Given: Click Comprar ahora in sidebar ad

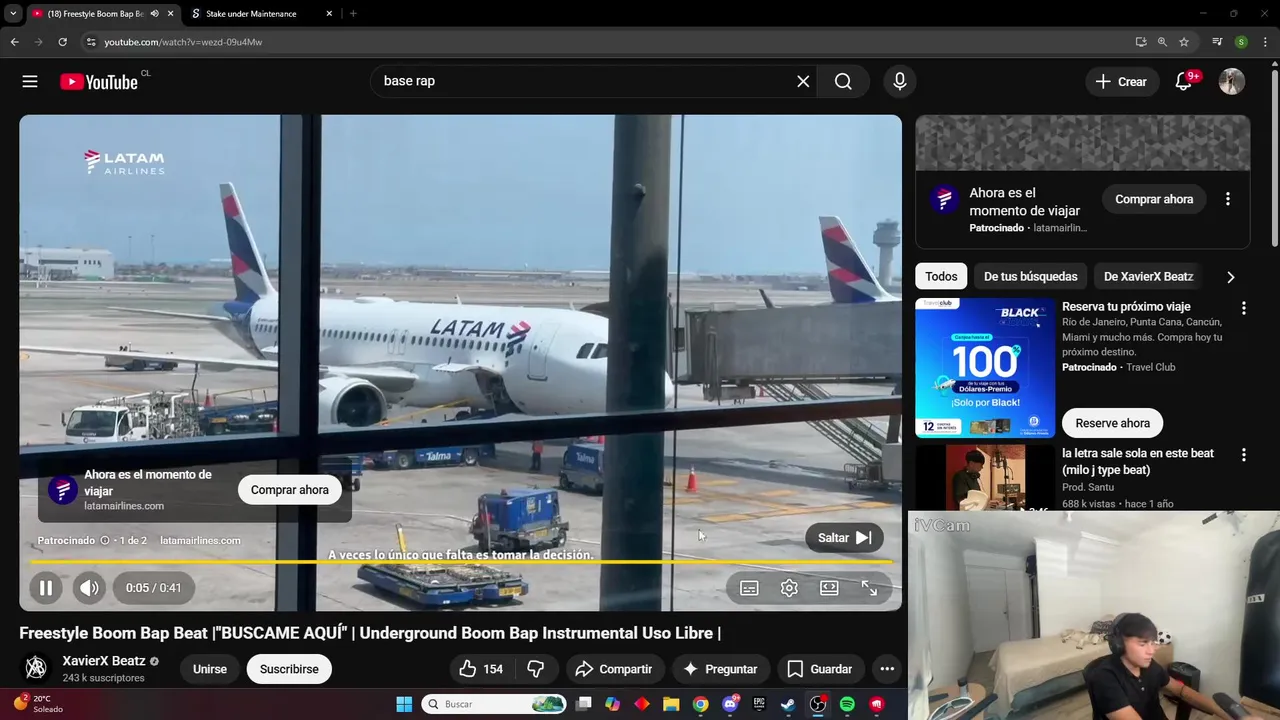Looking at the screenshot, I should pos(1154,199).
